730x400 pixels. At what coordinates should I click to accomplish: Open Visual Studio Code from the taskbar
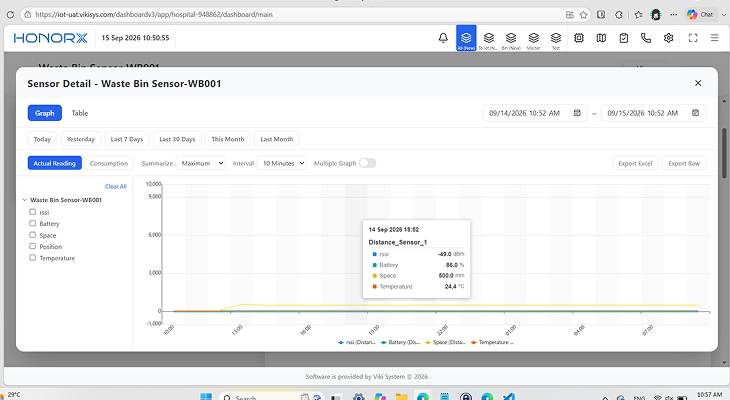[x=508, y=396]
